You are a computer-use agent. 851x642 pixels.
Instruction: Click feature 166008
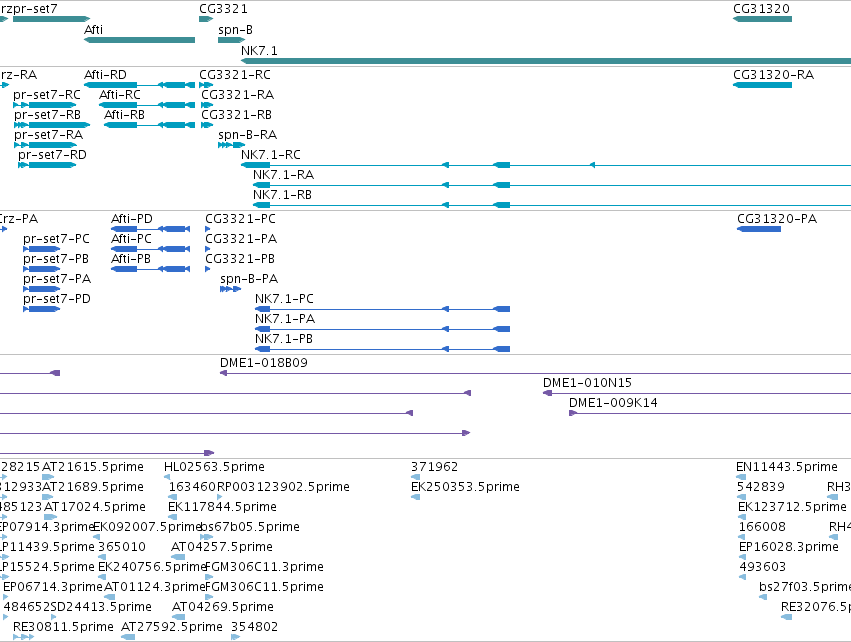coord(762,527)
